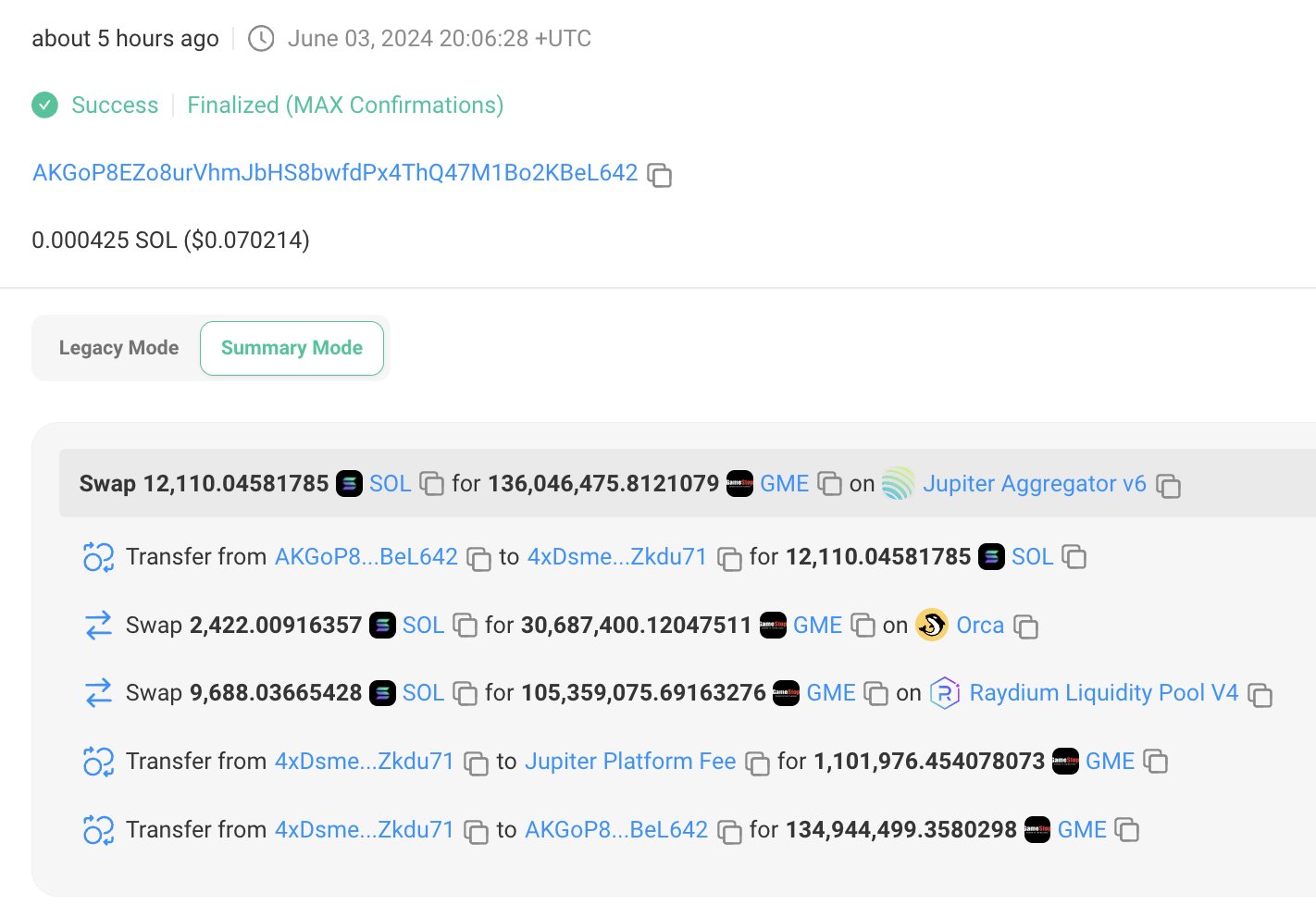Image resolution: width=1316 pixels, height=918 pixels.
Task: Copy GME token address in the Raydium swap row
Action: [876, 693]
